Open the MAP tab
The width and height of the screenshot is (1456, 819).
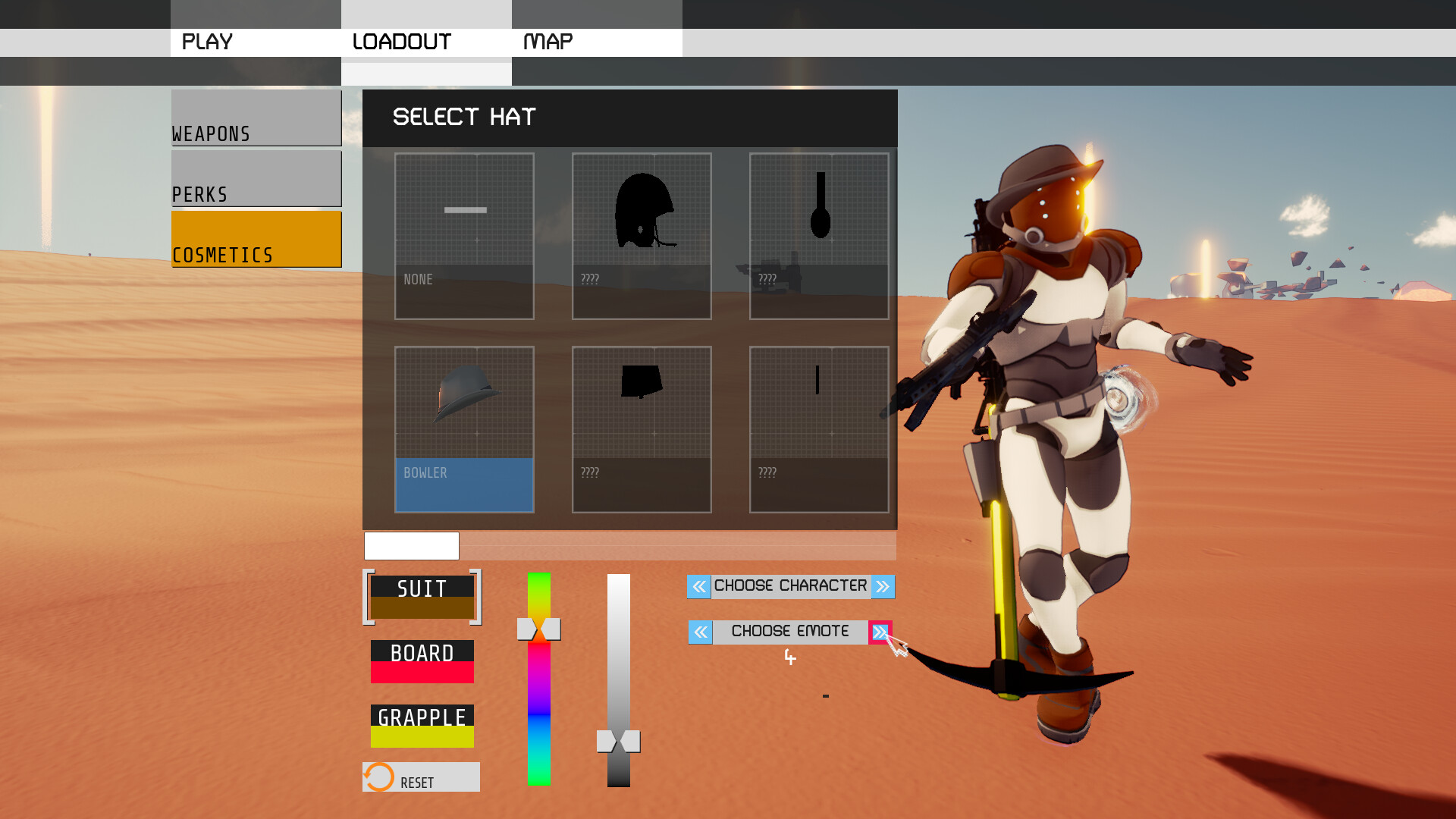[547, 42]
